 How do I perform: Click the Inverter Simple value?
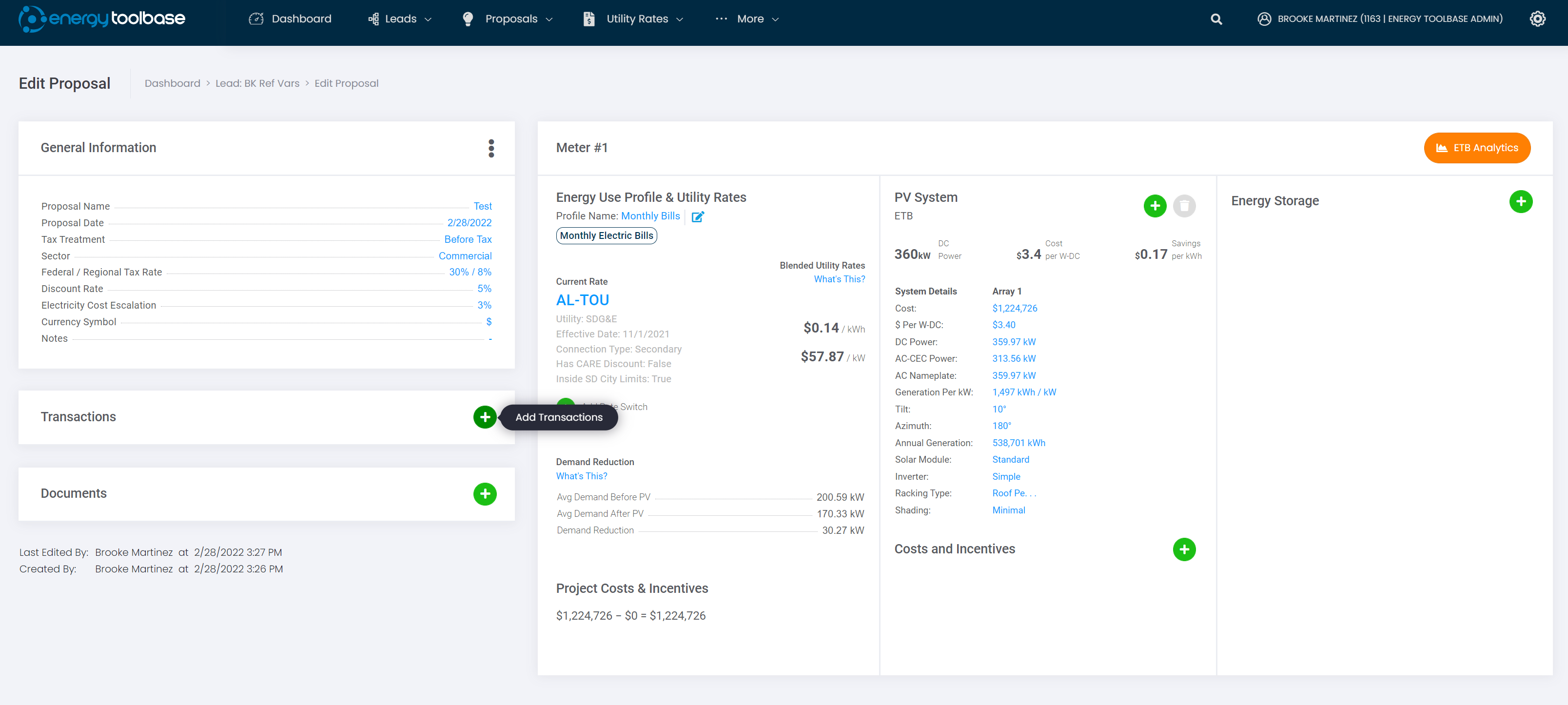coord(1006,477)
